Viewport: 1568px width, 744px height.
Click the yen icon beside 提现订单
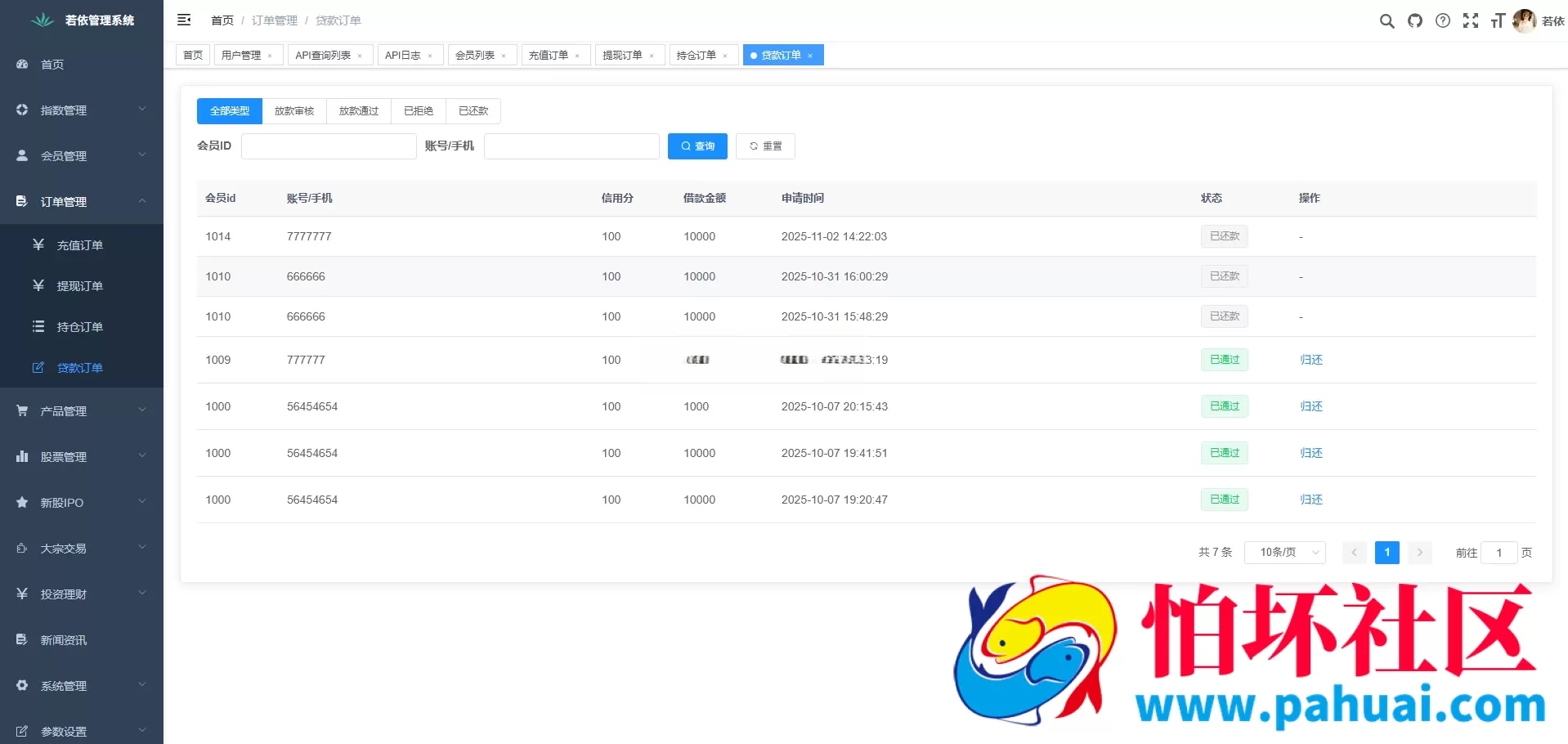[x=38, y=285]
